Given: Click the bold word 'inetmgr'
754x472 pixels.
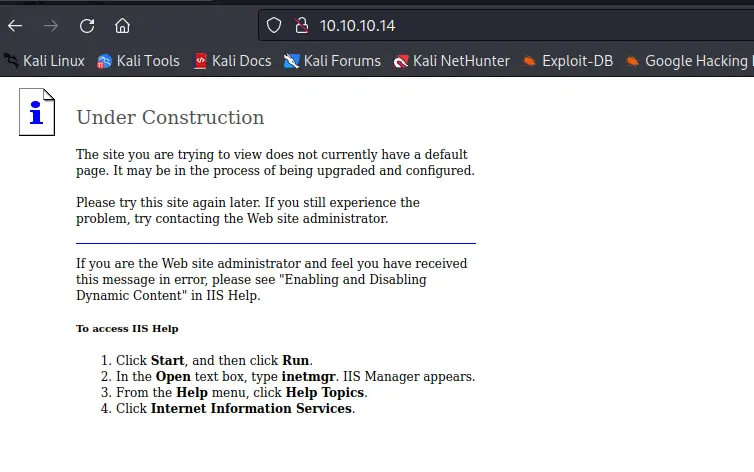Looking at the screenshot, I should pos(308,376).
